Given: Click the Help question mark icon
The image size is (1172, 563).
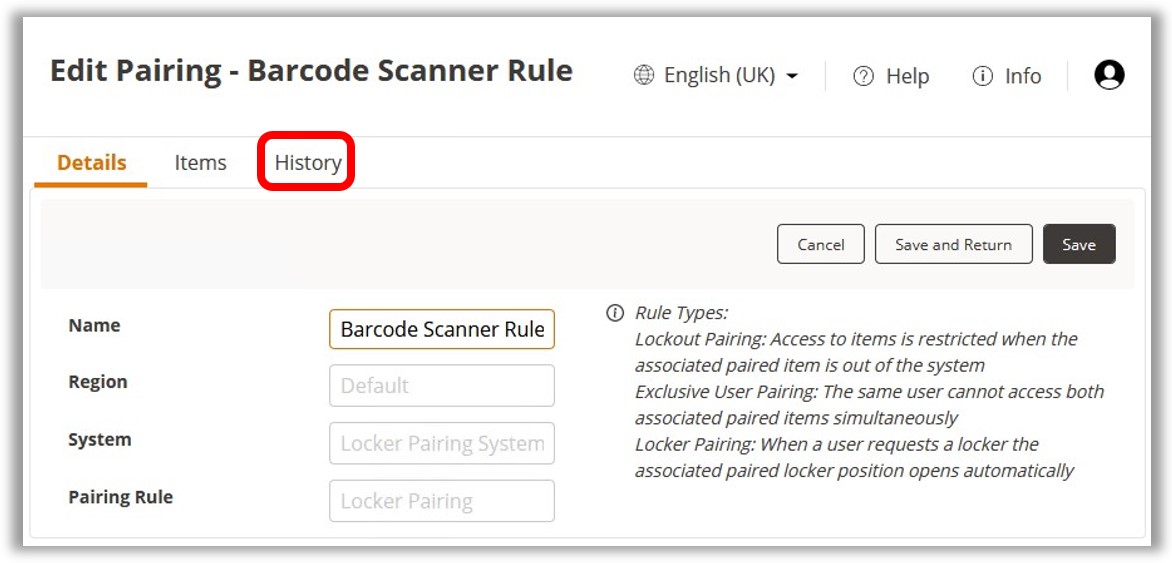Looking at the screenshot, I should pos(863,76).
